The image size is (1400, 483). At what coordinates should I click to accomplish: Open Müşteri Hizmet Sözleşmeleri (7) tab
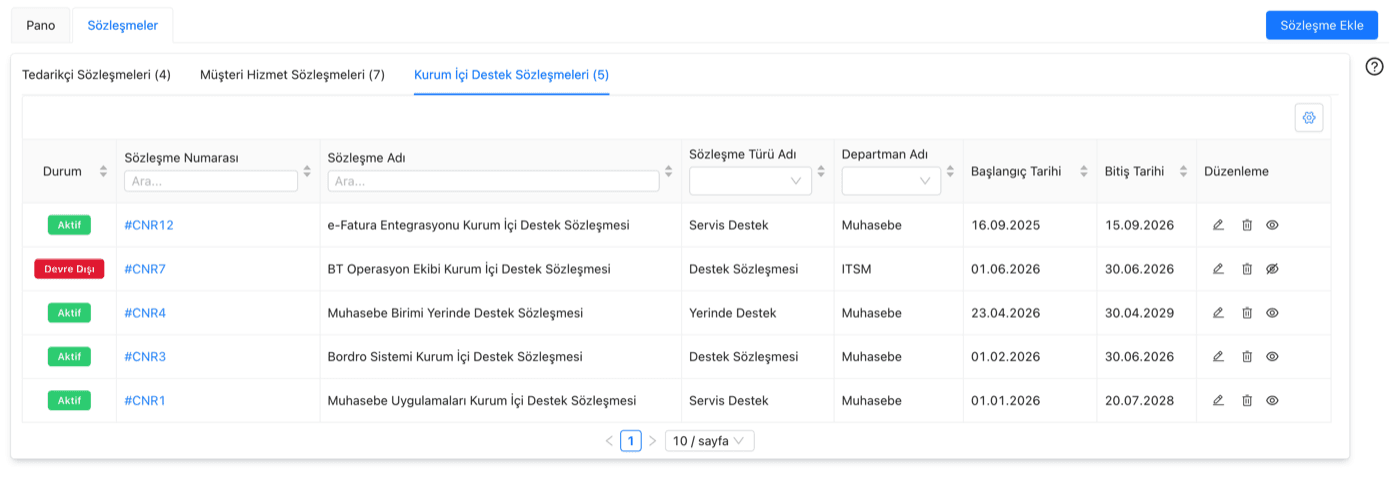(x=292, y=75)
